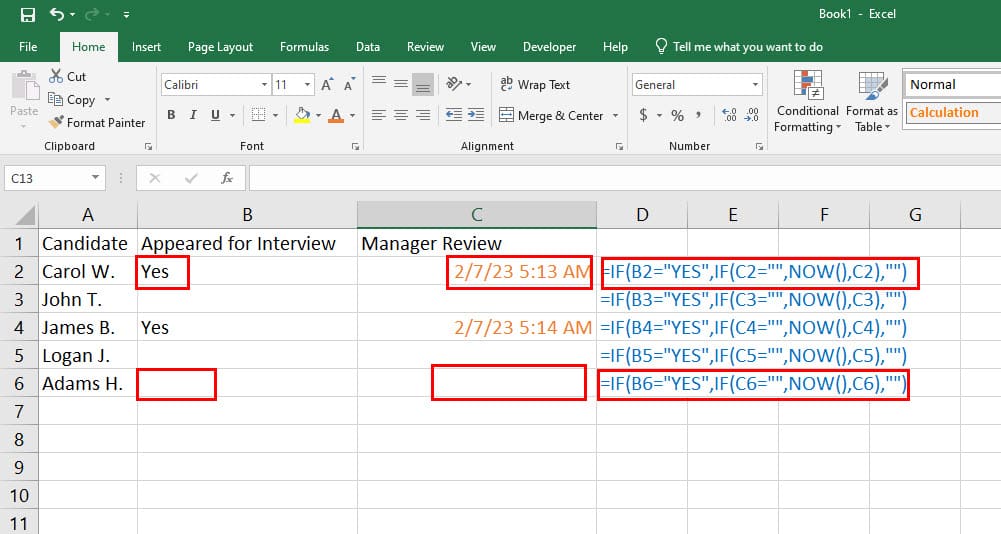Viewport: 1001px width, 534px height.
Task: Toggle Bold formatting
Action: (x=171, y=115)
